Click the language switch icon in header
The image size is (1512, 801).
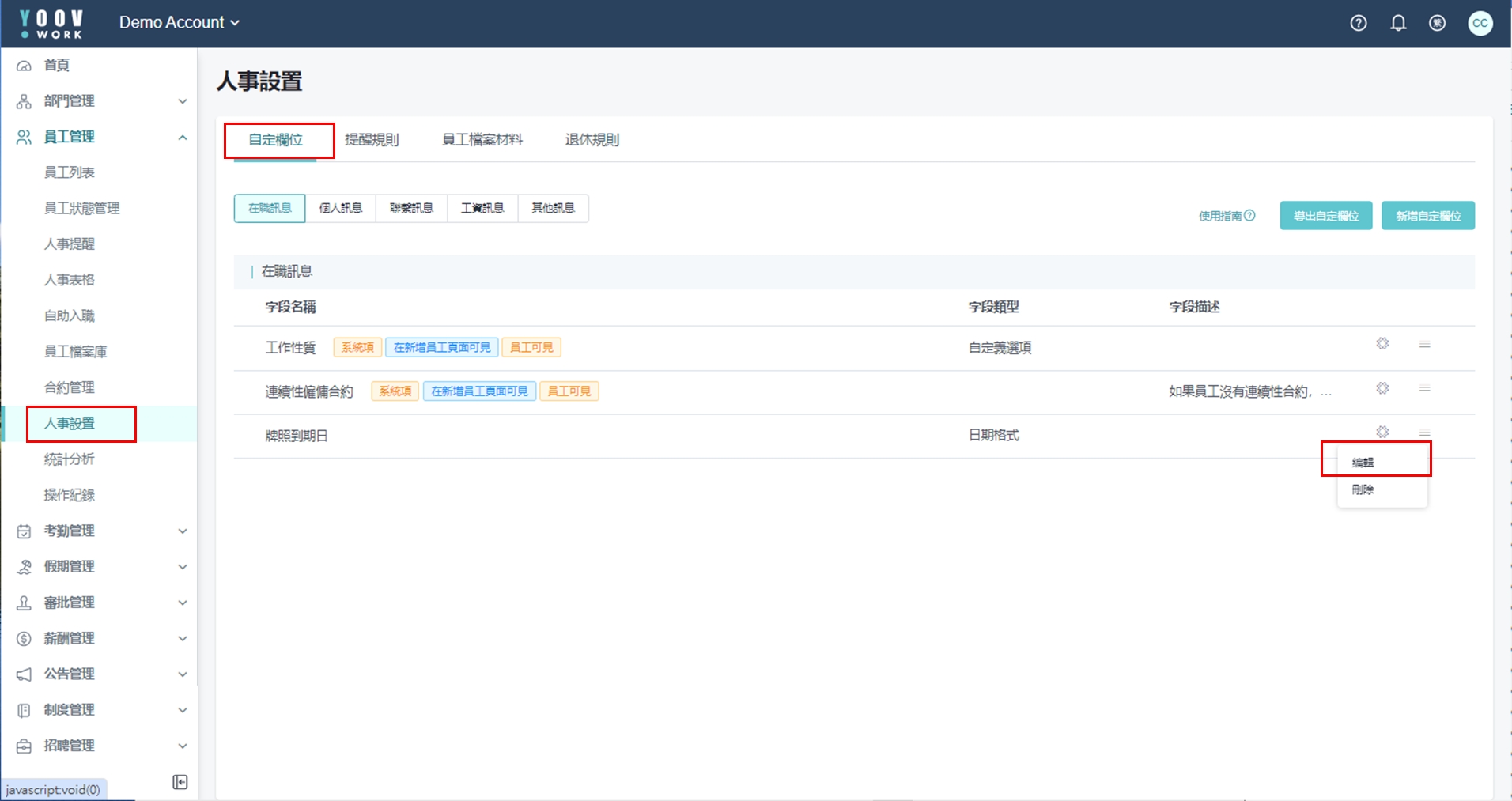point(1437,23)
